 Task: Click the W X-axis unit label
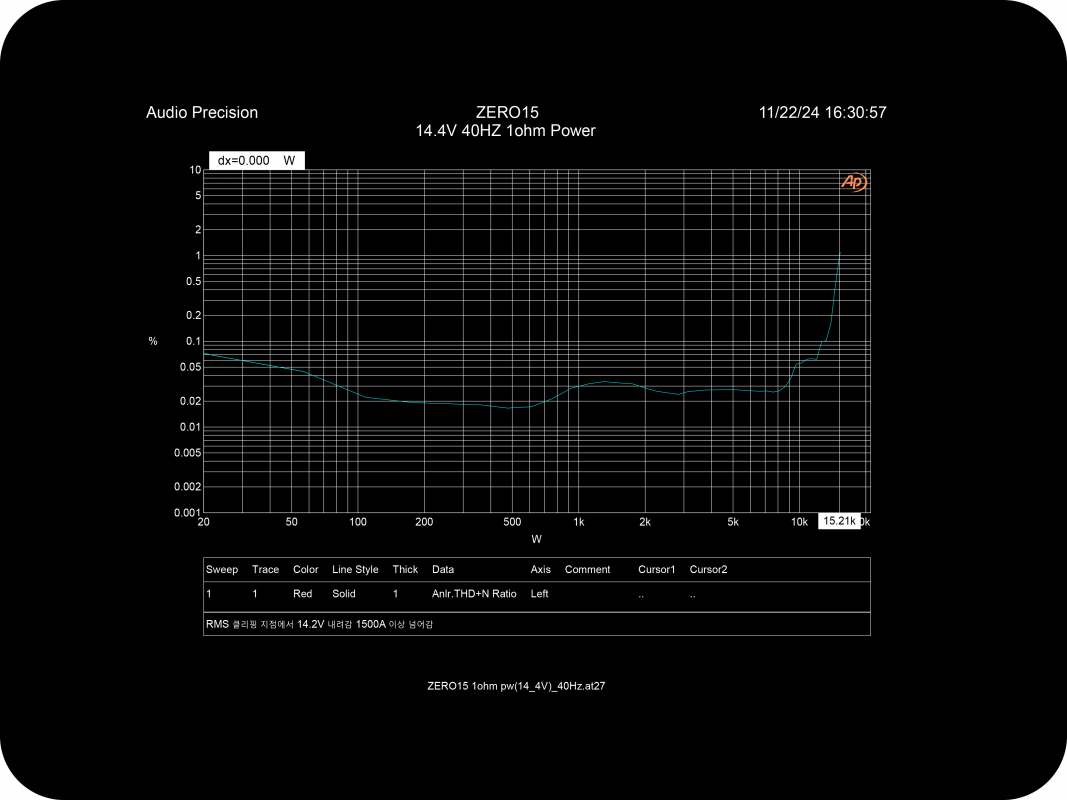536,539
